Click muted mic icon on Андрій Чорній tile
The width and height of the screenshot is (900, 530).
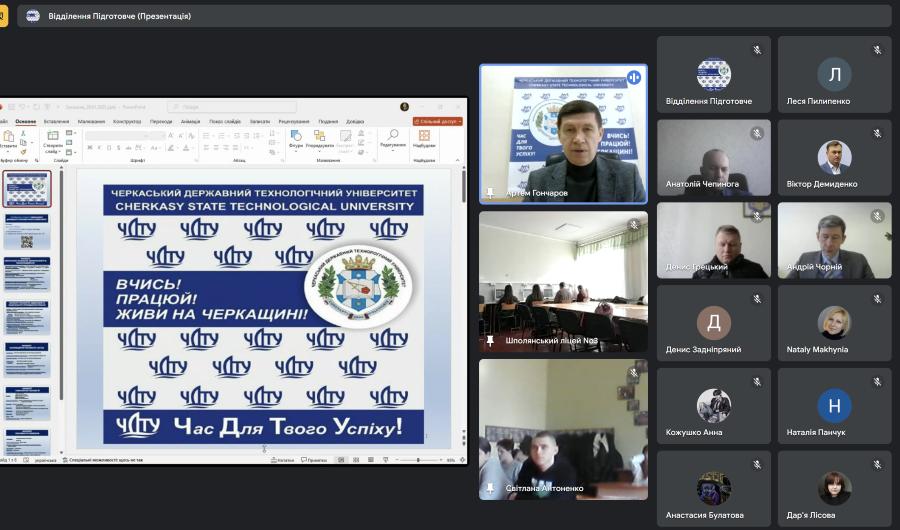coord(877,216)
